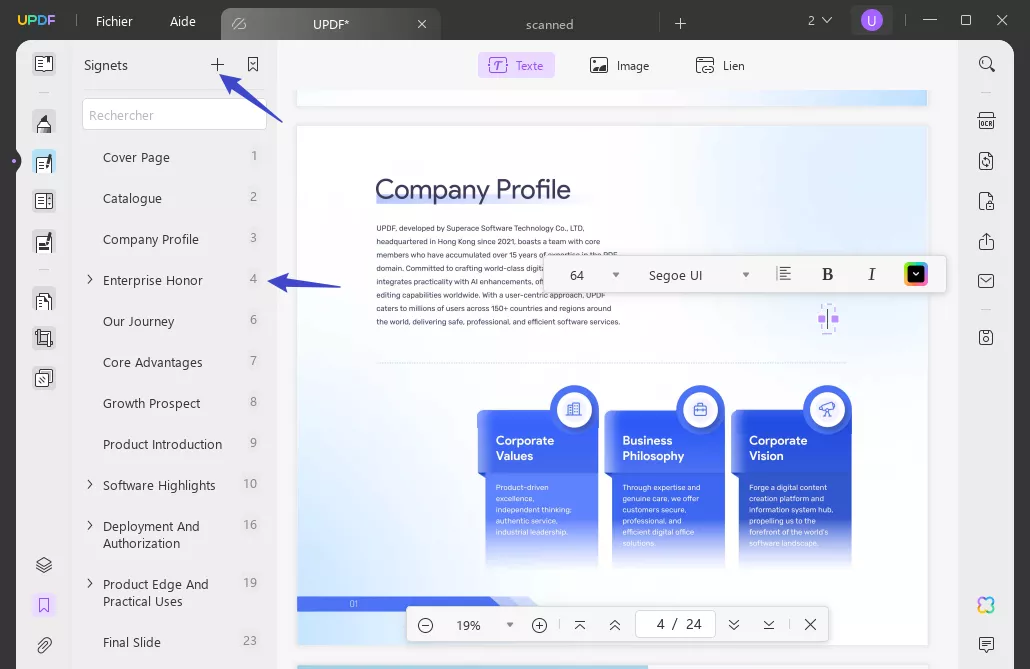Open a new tab with plus
1030x669 pixels.
point(681,24)
